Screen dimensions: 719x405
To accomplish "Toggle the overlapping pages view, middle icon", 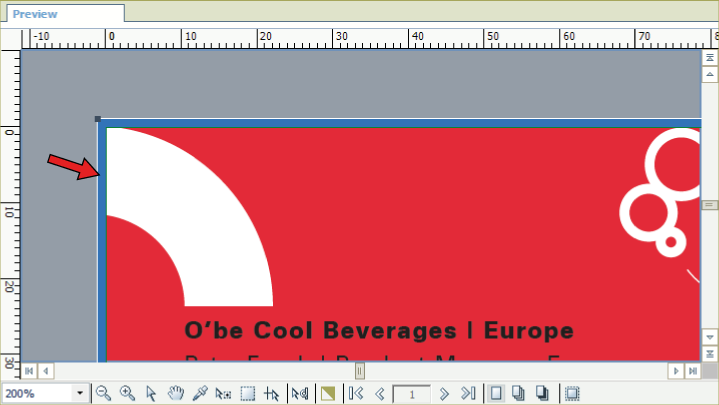I will pyautogui.click(x=519, y=394).
